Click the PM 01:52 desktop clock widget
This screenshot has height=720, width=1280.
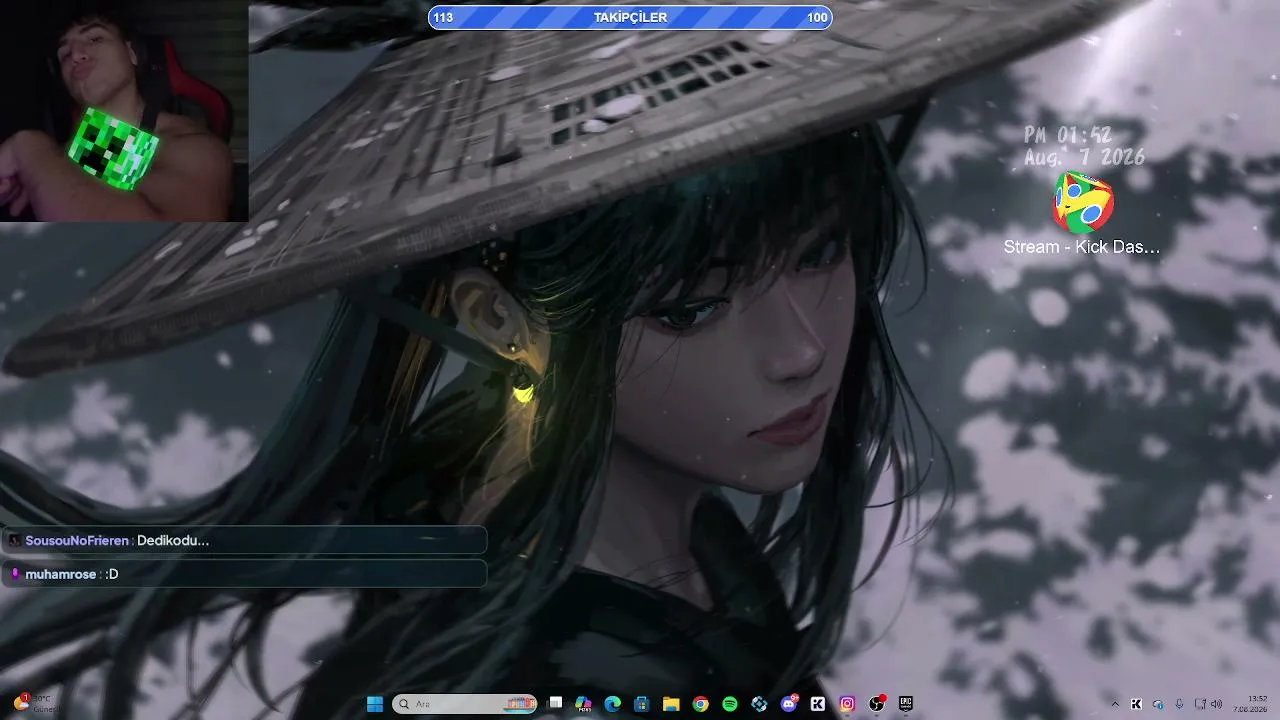1084,146
